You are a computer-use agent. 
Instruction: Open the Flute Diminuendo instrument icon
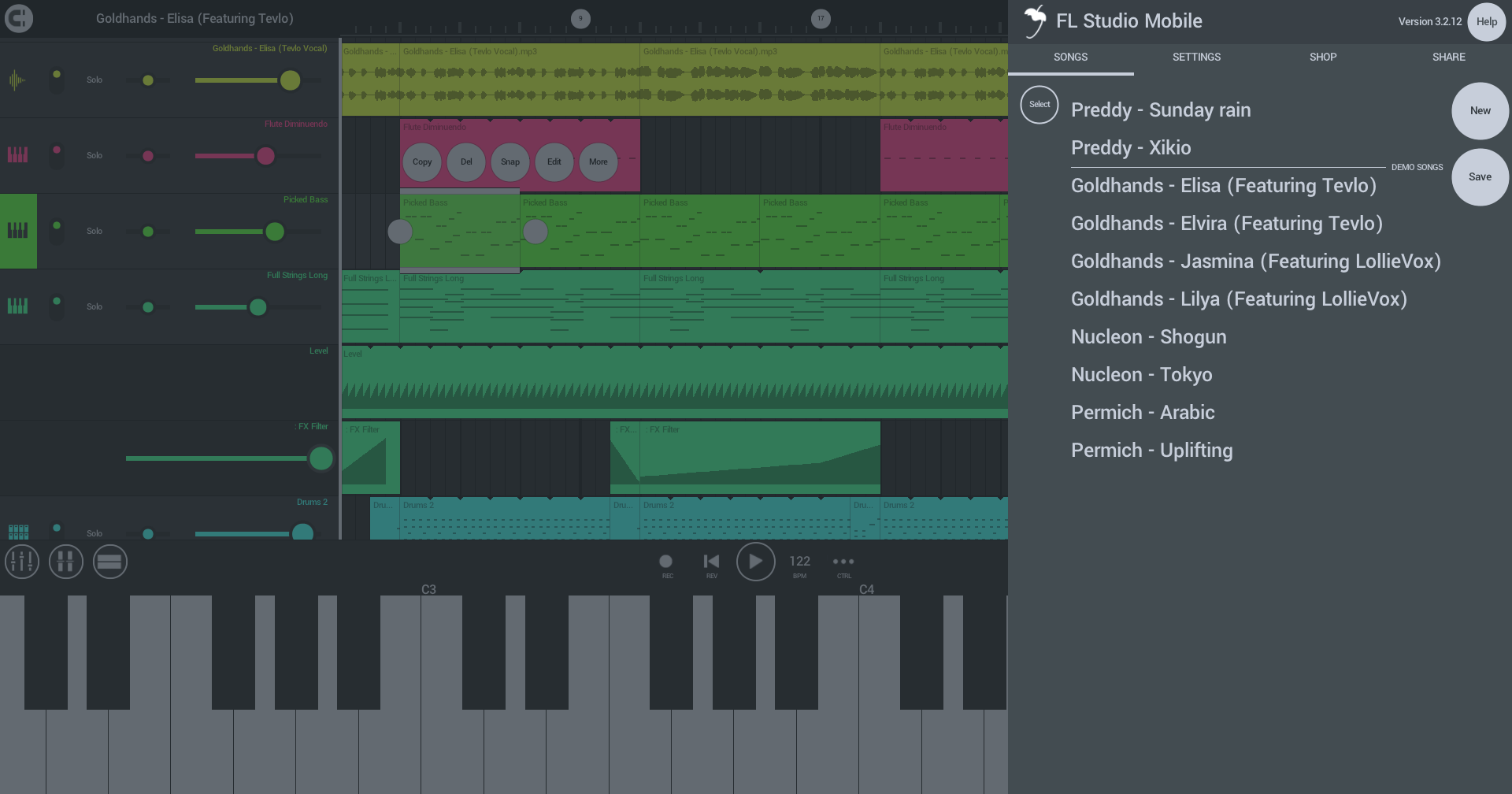pos(17,155)
